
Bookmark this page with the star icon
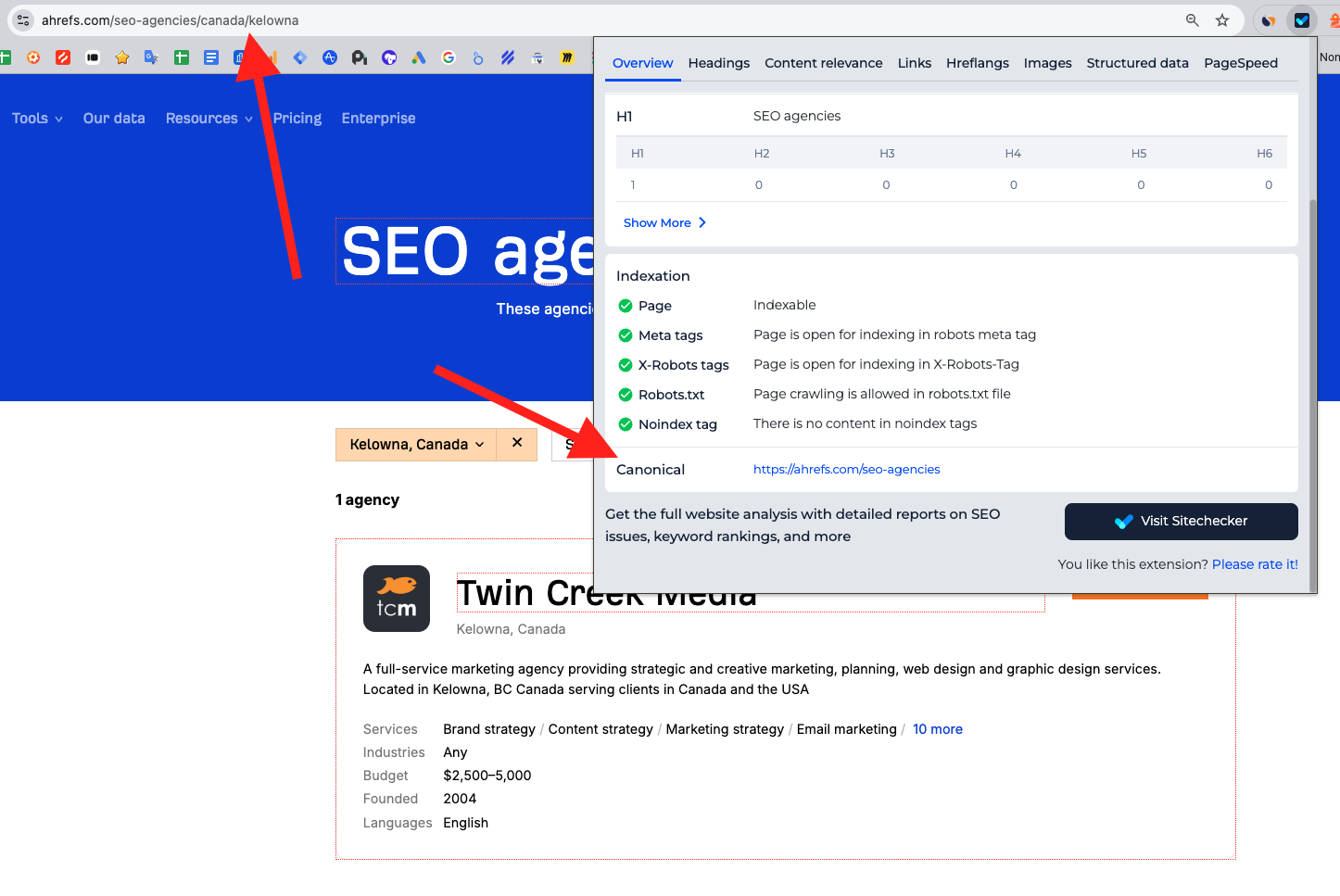[1222, 20]
